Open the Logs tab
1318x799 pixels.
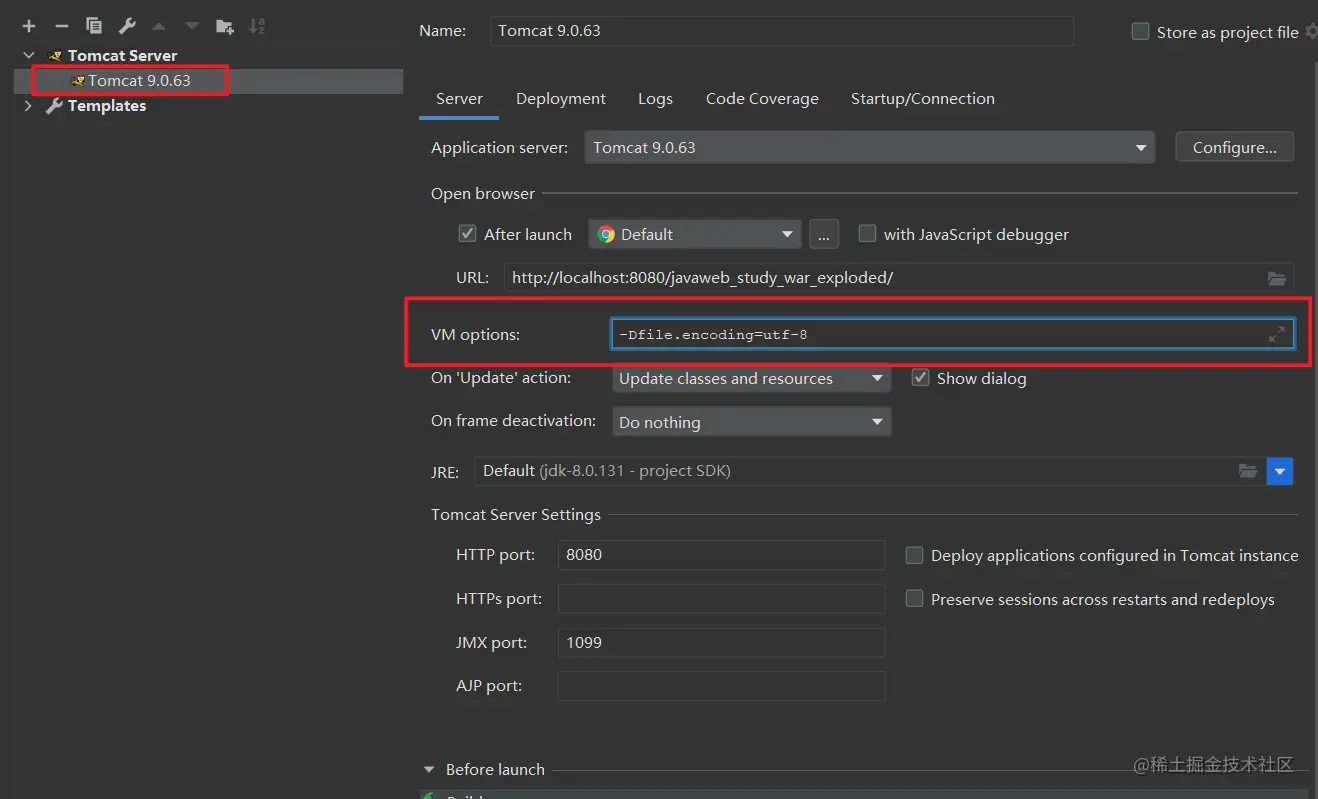click(655, 99)
